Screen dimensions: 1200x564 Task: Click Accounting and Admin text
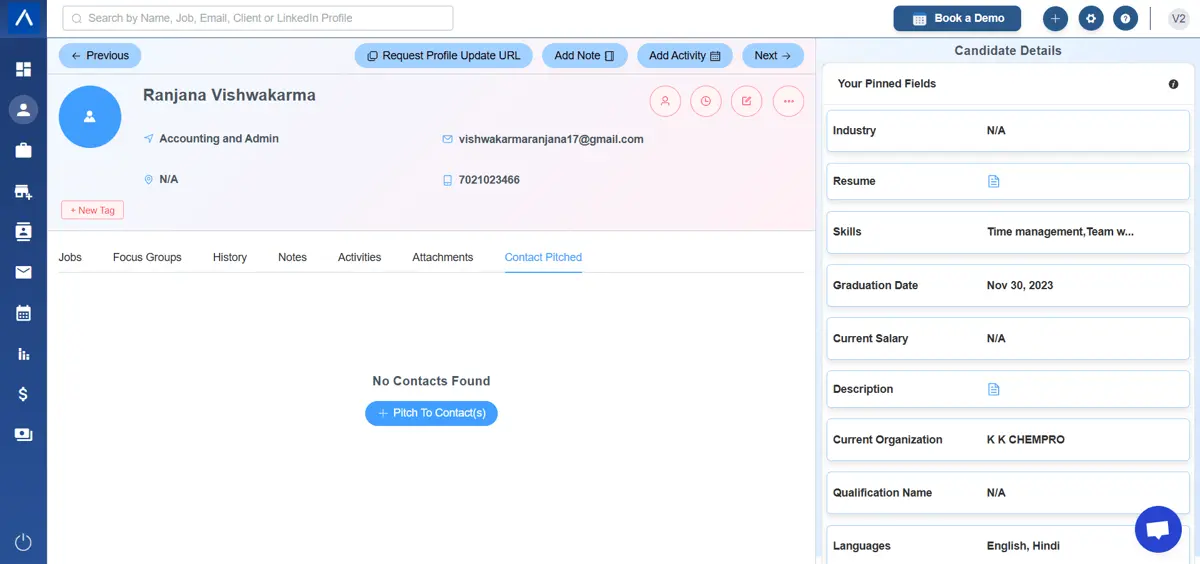[219, 139]
